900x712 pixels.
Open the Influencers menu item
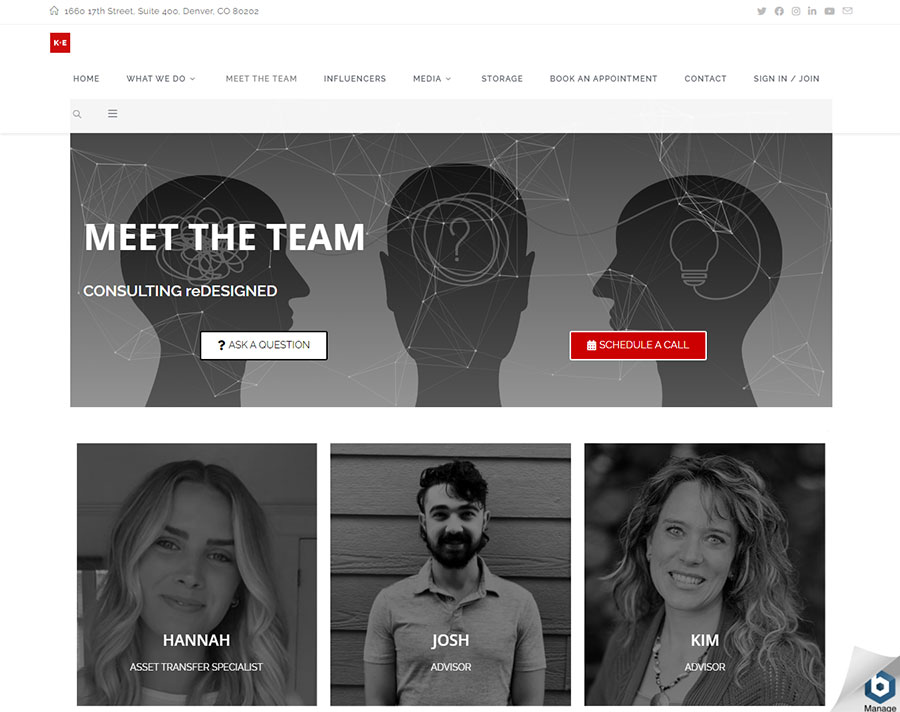(x=355, y=79)
